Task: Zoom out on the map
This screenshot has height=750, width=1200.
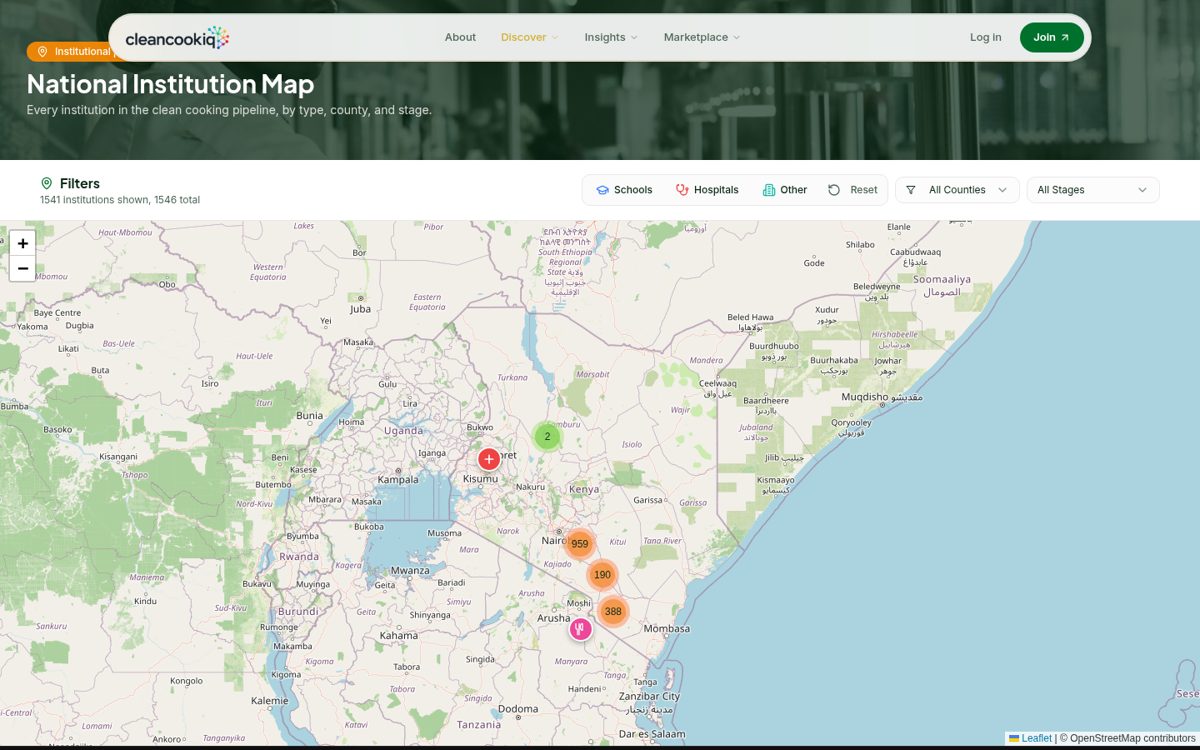Action: point(23,269)
